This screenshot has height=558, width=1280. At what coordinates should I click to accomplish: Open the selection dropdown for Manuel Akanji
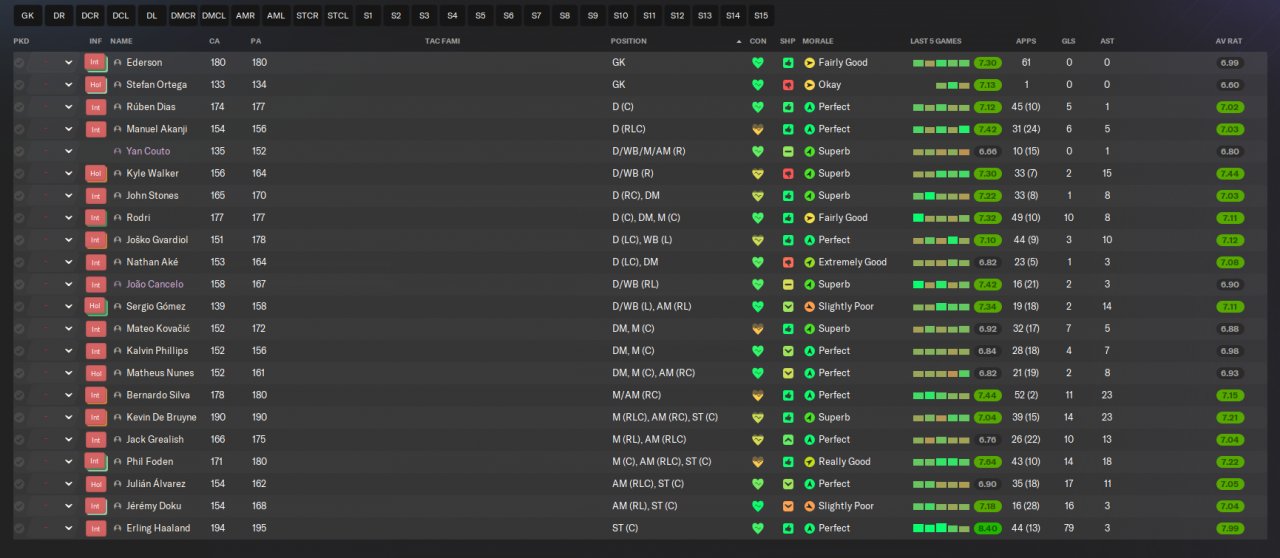[x=68, y=129]
